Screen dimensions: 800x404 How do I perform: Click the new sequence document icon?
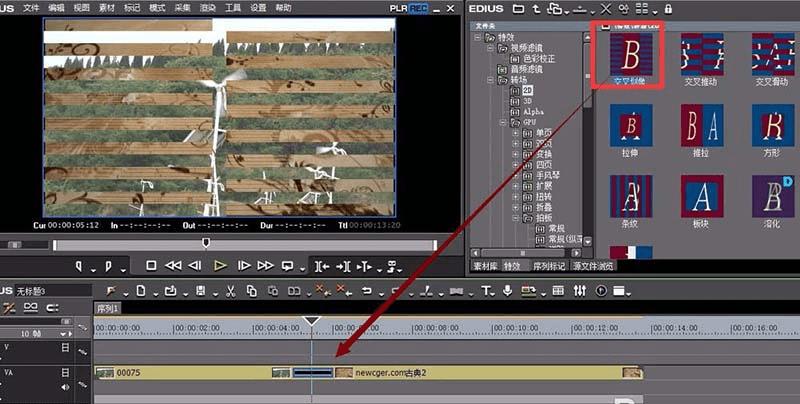pyautogui.click(x=141, y=291)
